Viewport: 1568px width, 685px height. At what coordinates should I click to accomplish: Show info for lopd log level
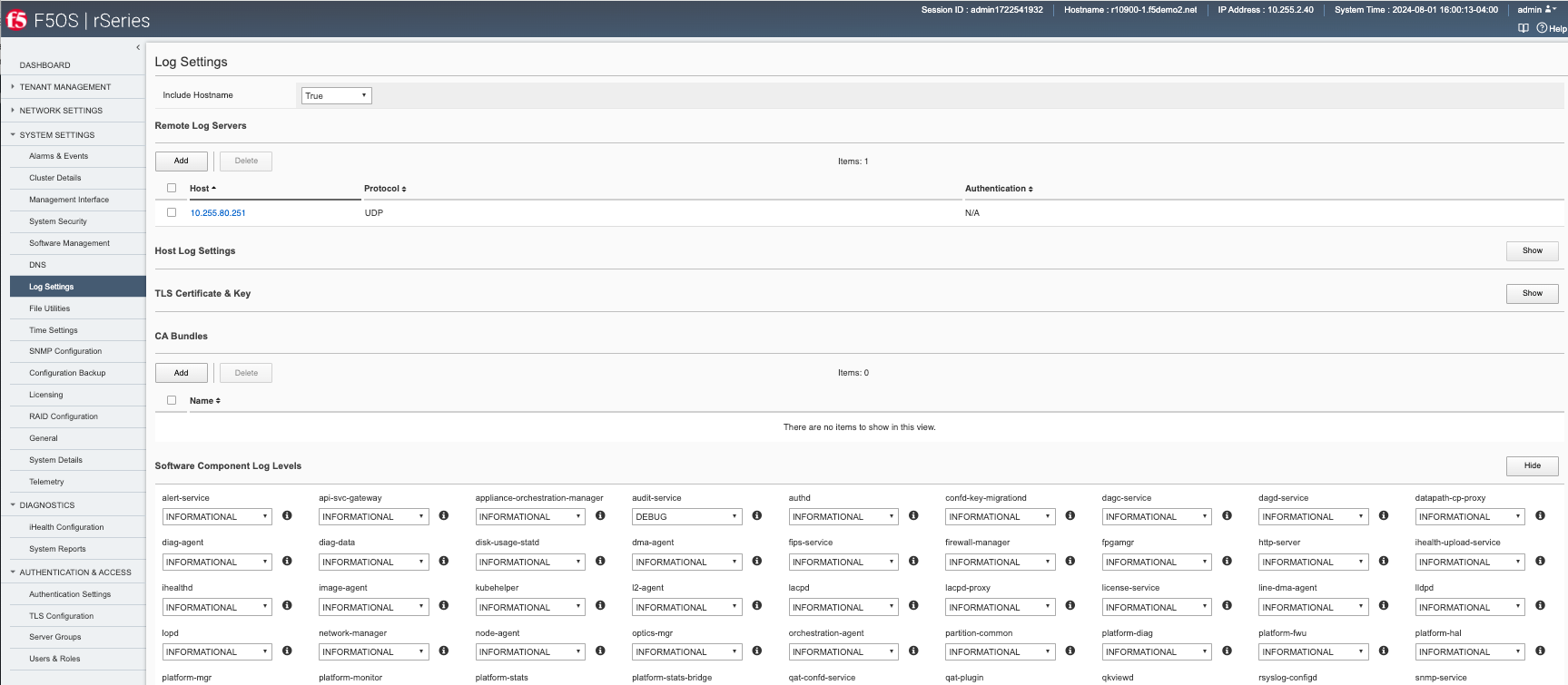pos(287,651)
